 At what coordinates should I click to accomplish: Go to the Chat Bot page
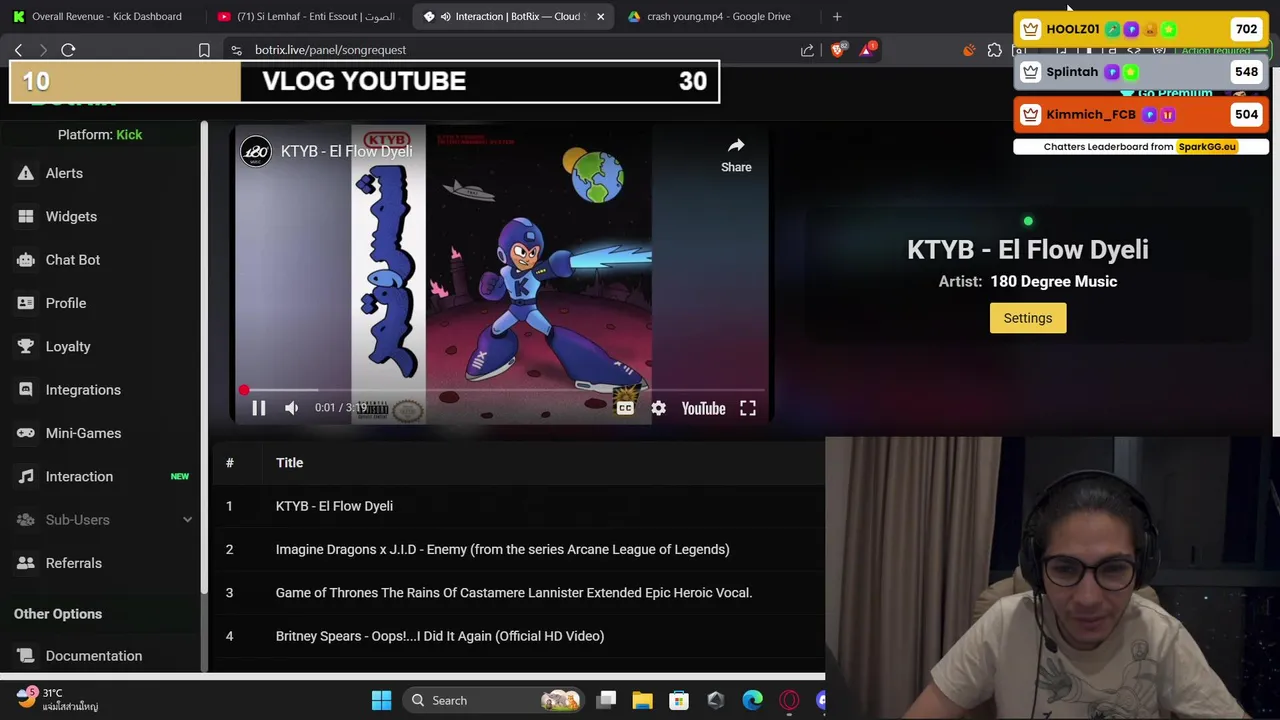(72, 260)
